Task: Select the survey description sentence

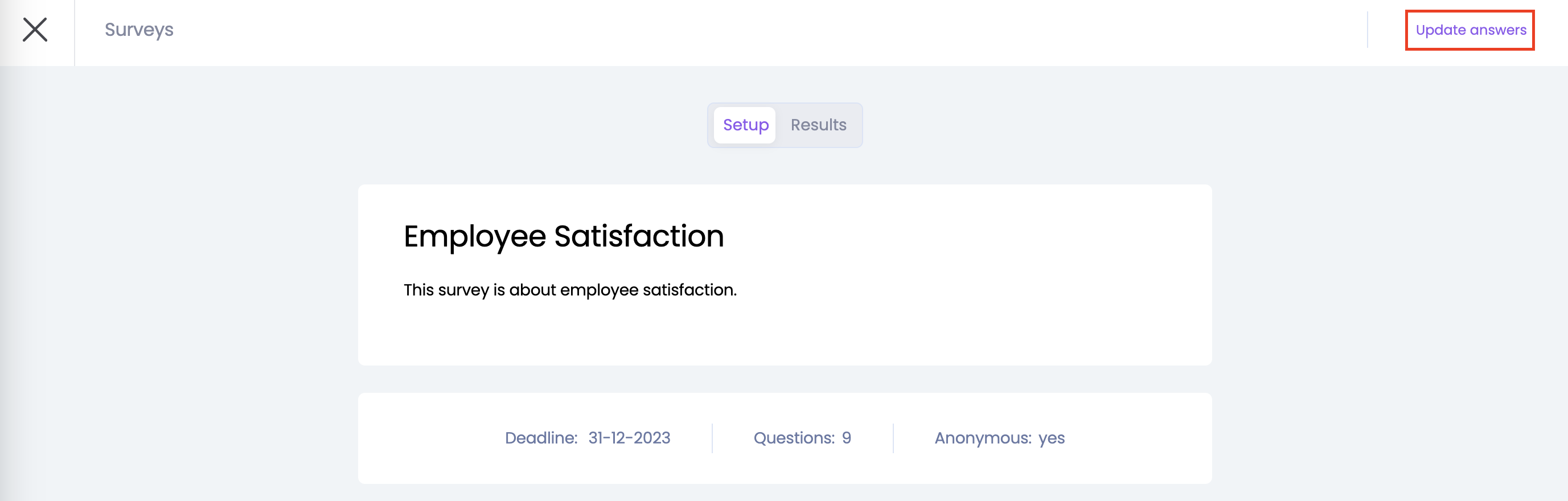Action: (570, 290)
